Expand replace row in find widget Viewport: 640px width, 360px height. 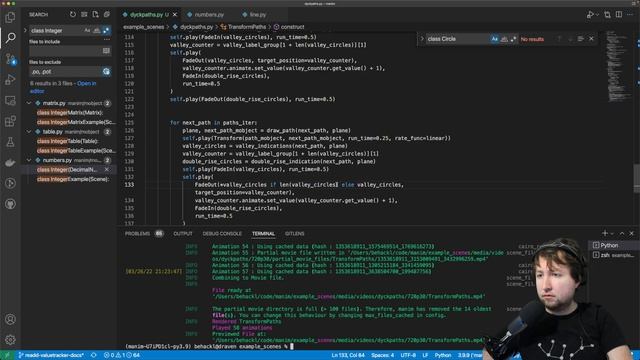pyautogui.click(x=422, y=39)
